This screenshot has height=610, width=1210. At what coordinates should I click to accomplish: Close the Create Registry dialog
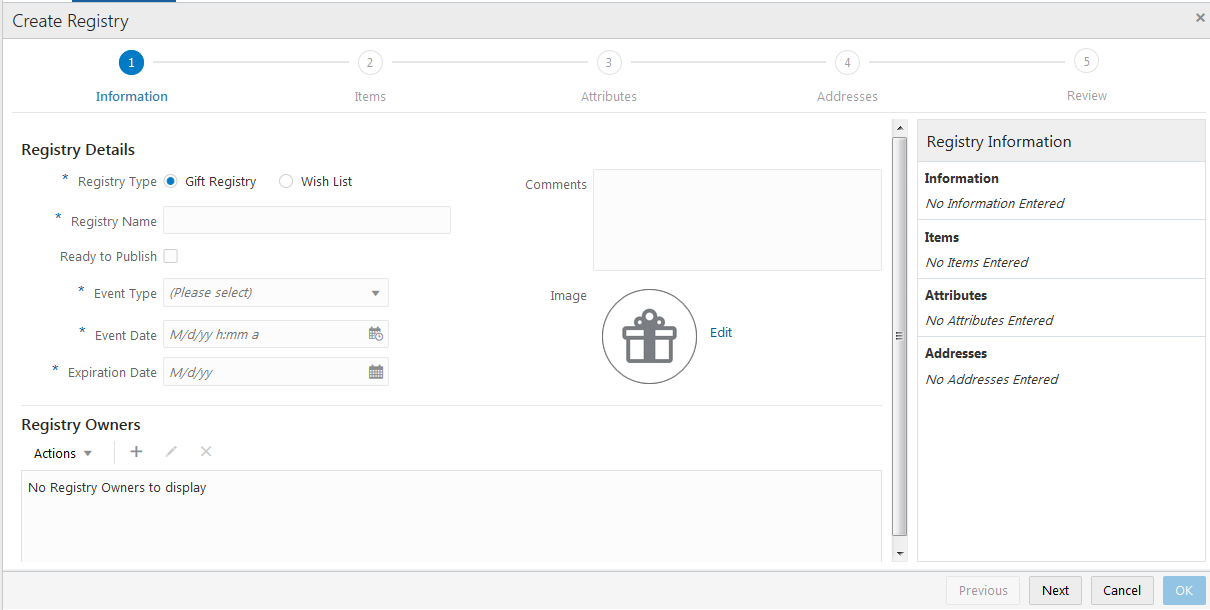tap(1200, 18)
